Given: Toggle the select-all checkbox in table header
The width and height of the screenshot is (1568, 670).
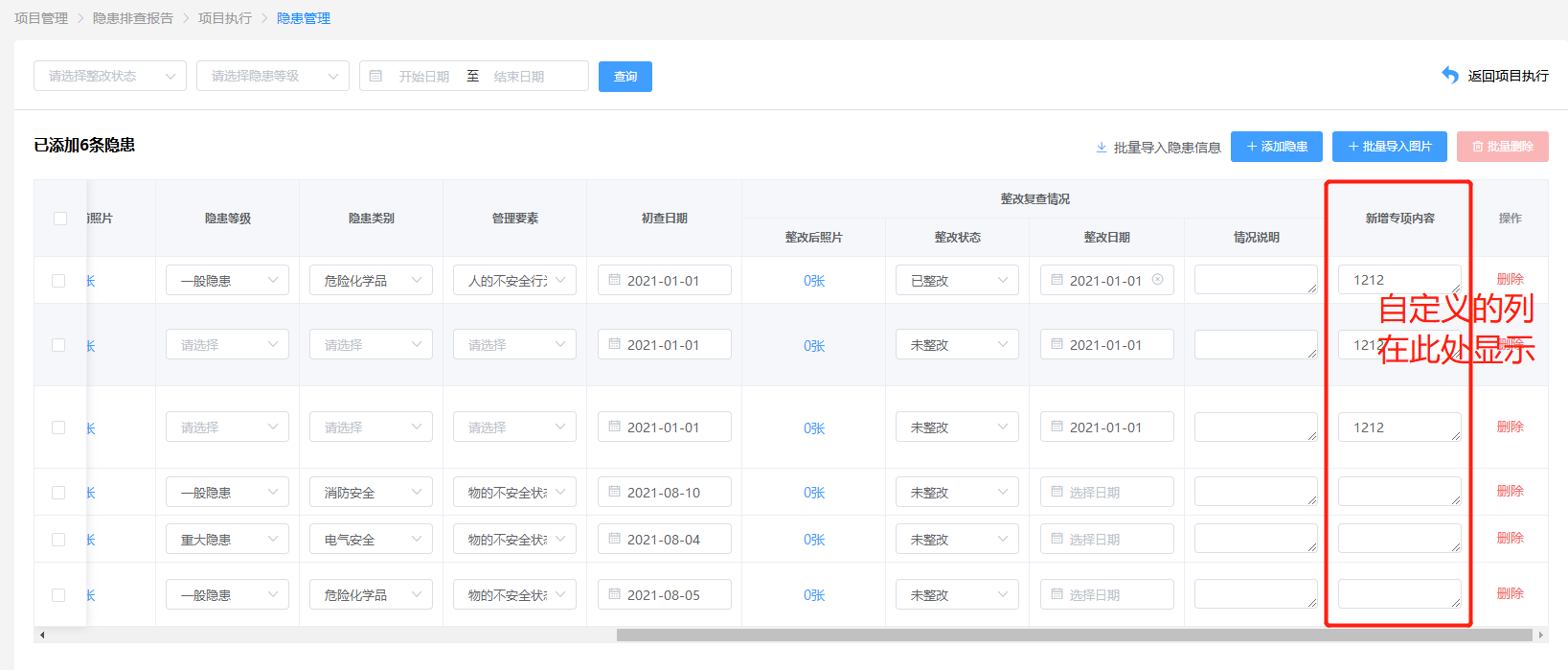Looking at the screenshot, I should click(x=60, y=219).
